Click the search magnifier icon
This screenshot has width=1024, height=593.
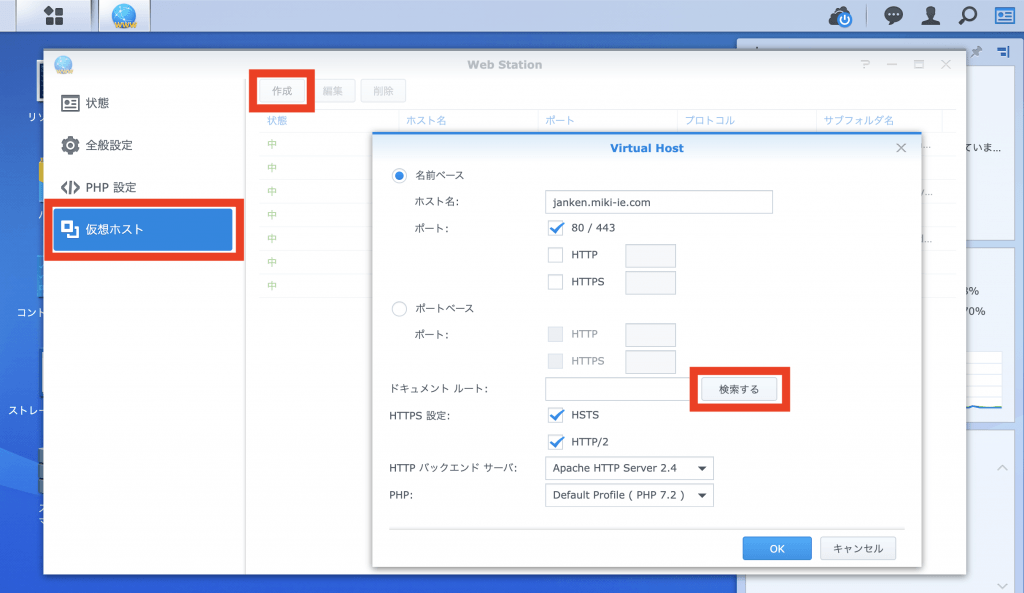click(967, 16)
